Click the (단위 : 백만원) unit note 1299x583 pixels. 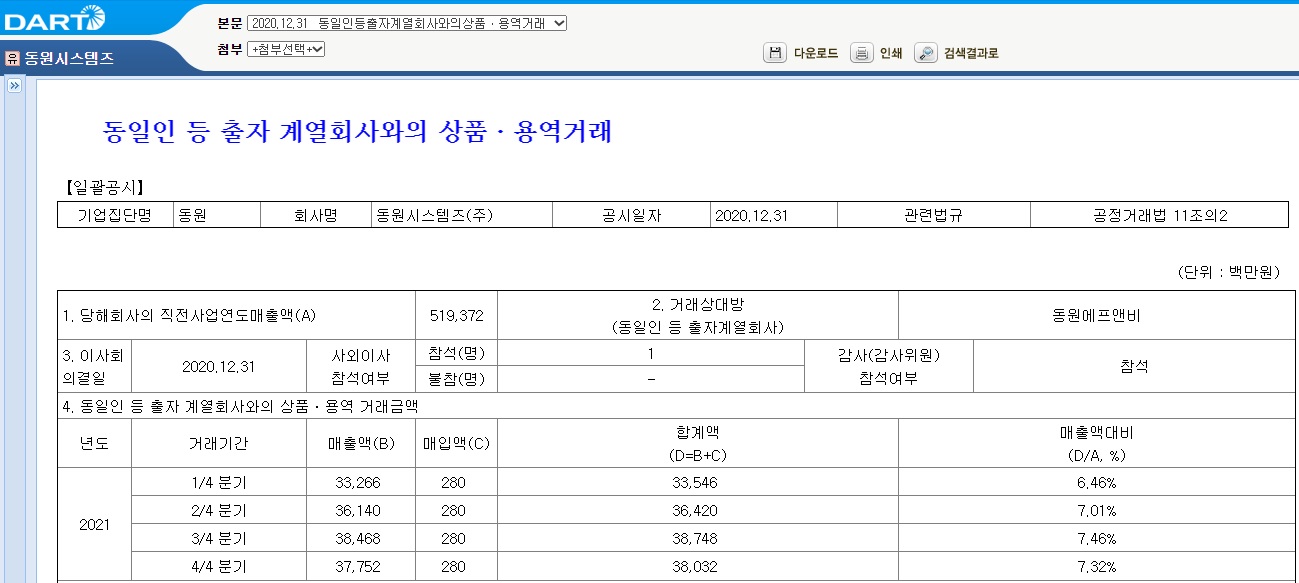point(1227,272)
